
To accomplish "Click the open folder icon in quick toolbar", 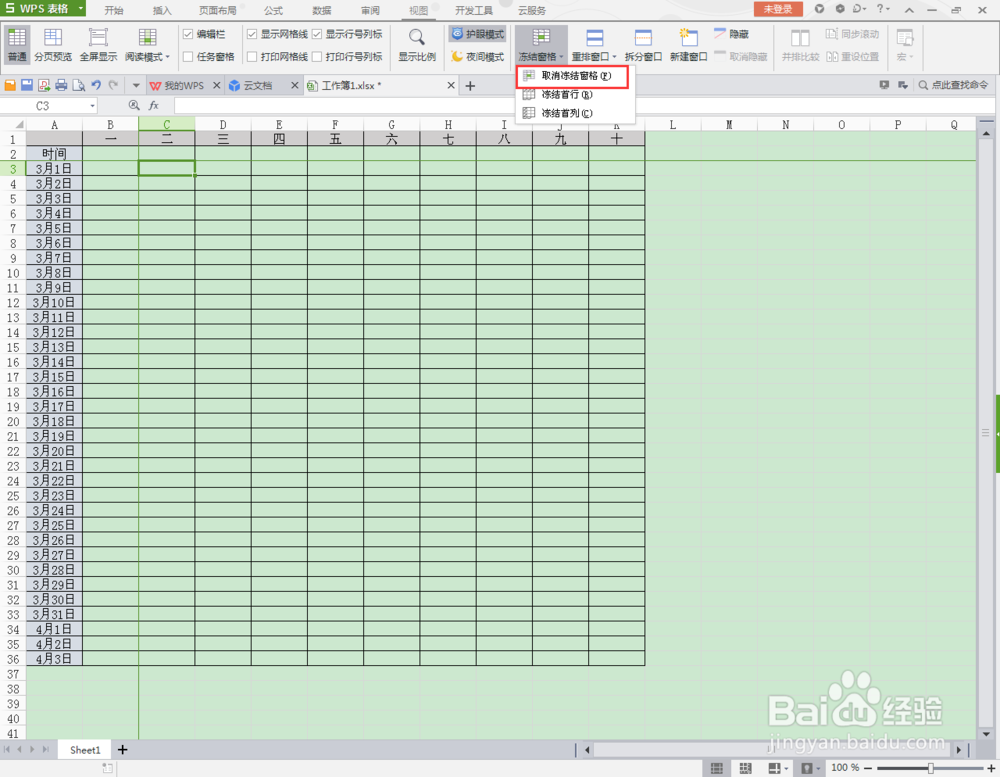I will (10, 85).
